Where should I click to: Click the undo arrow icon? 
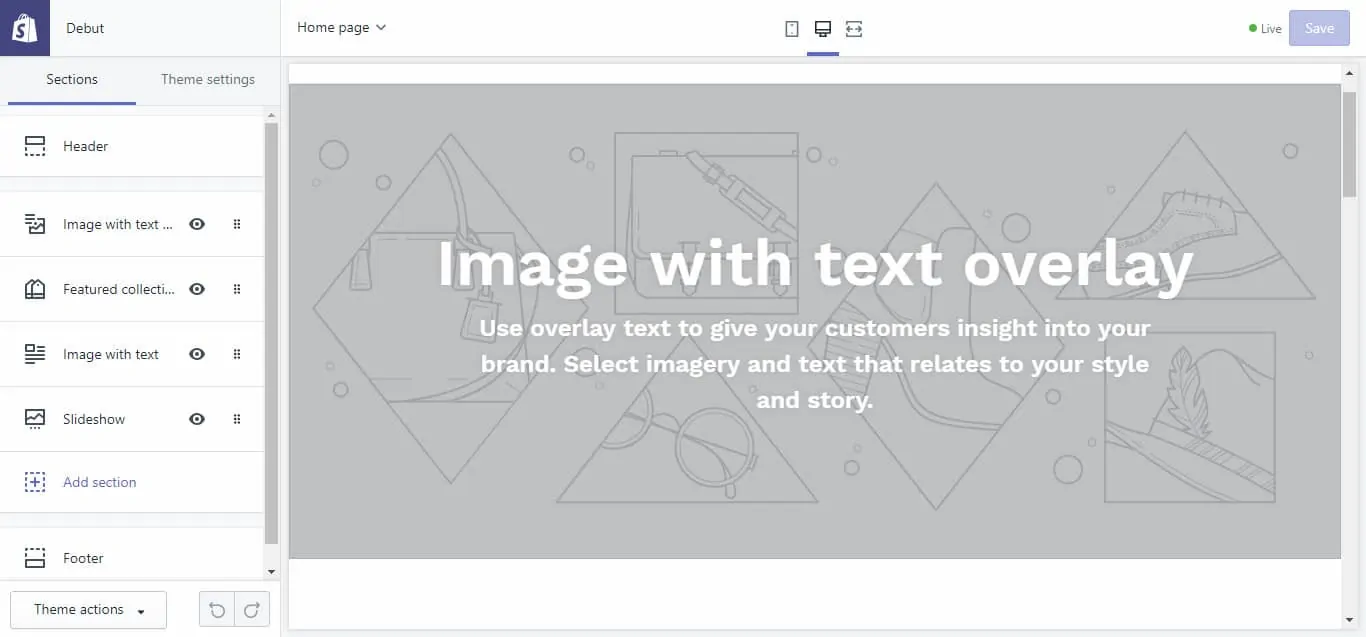coord(217,609)
